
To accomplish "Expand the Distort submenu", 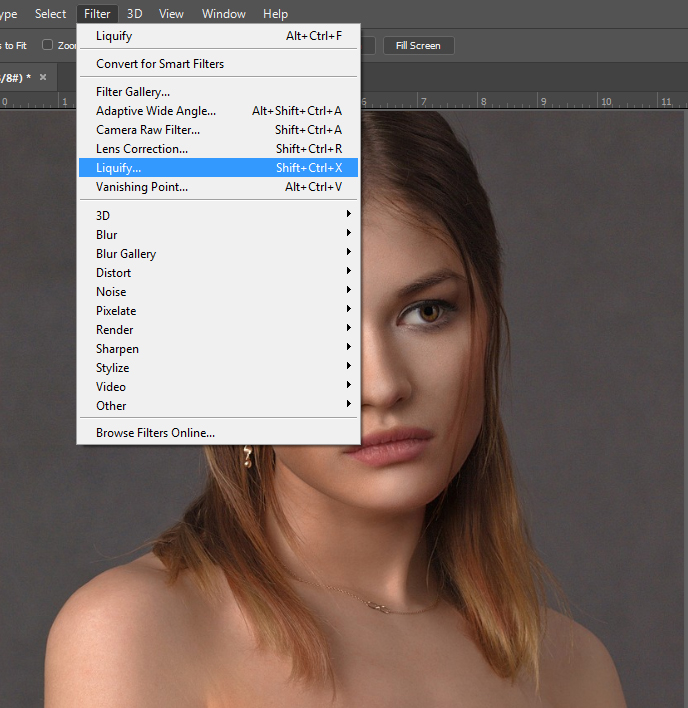I will coord(113,273).
